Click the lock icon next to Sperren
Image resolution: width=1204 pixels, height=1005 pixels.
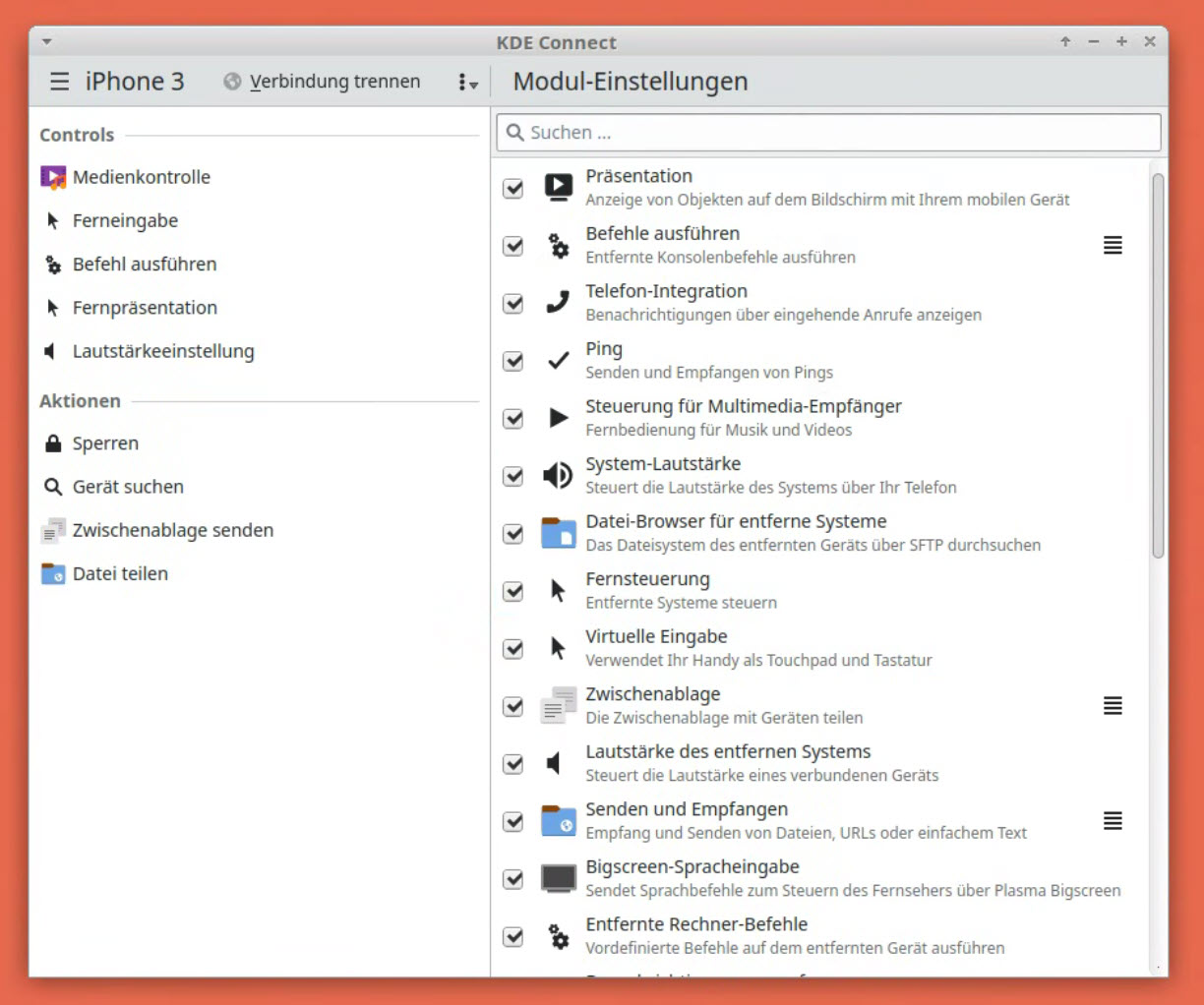tap(53, 443)
